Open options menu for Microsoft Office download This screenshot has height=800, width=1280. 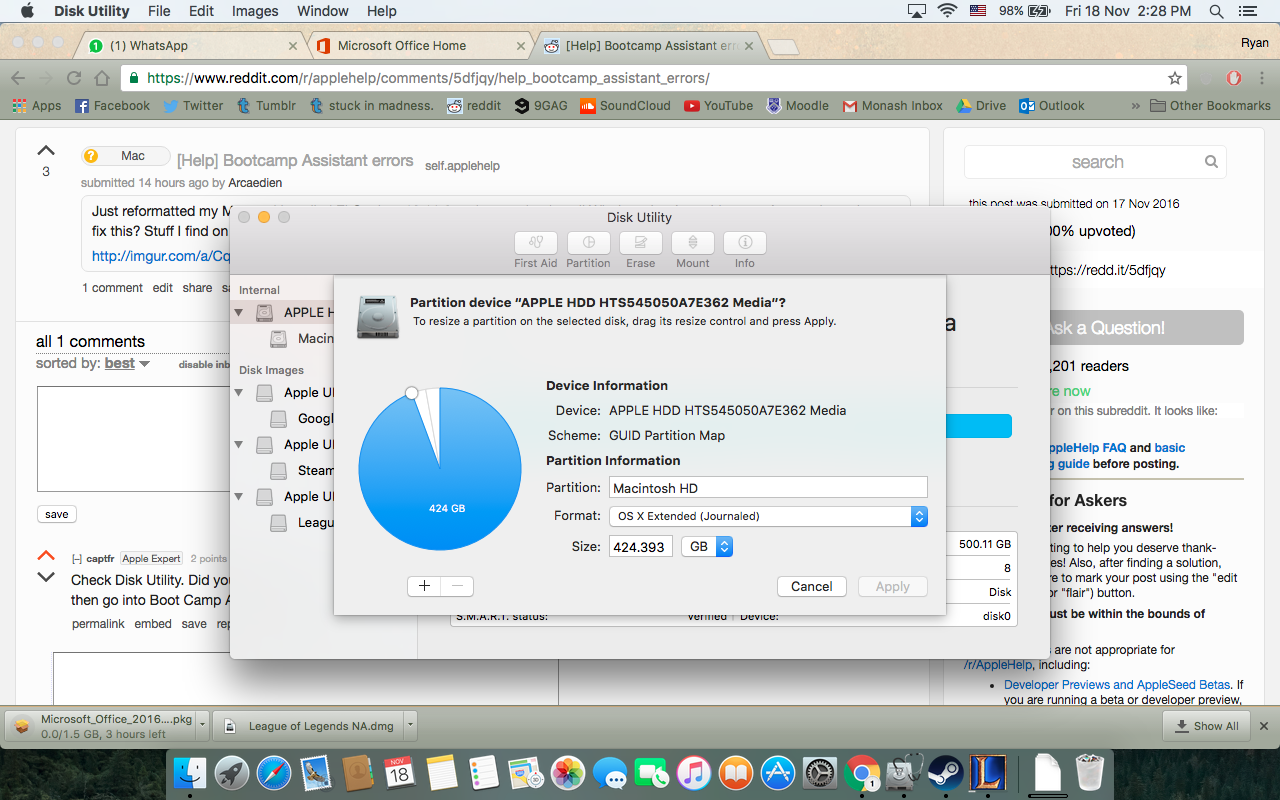click(x=203, y=726)
